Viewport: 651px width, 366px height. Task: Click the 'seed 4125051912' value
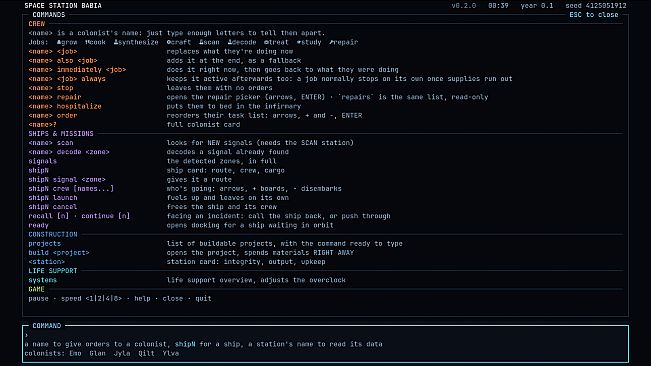coord(596,6)
